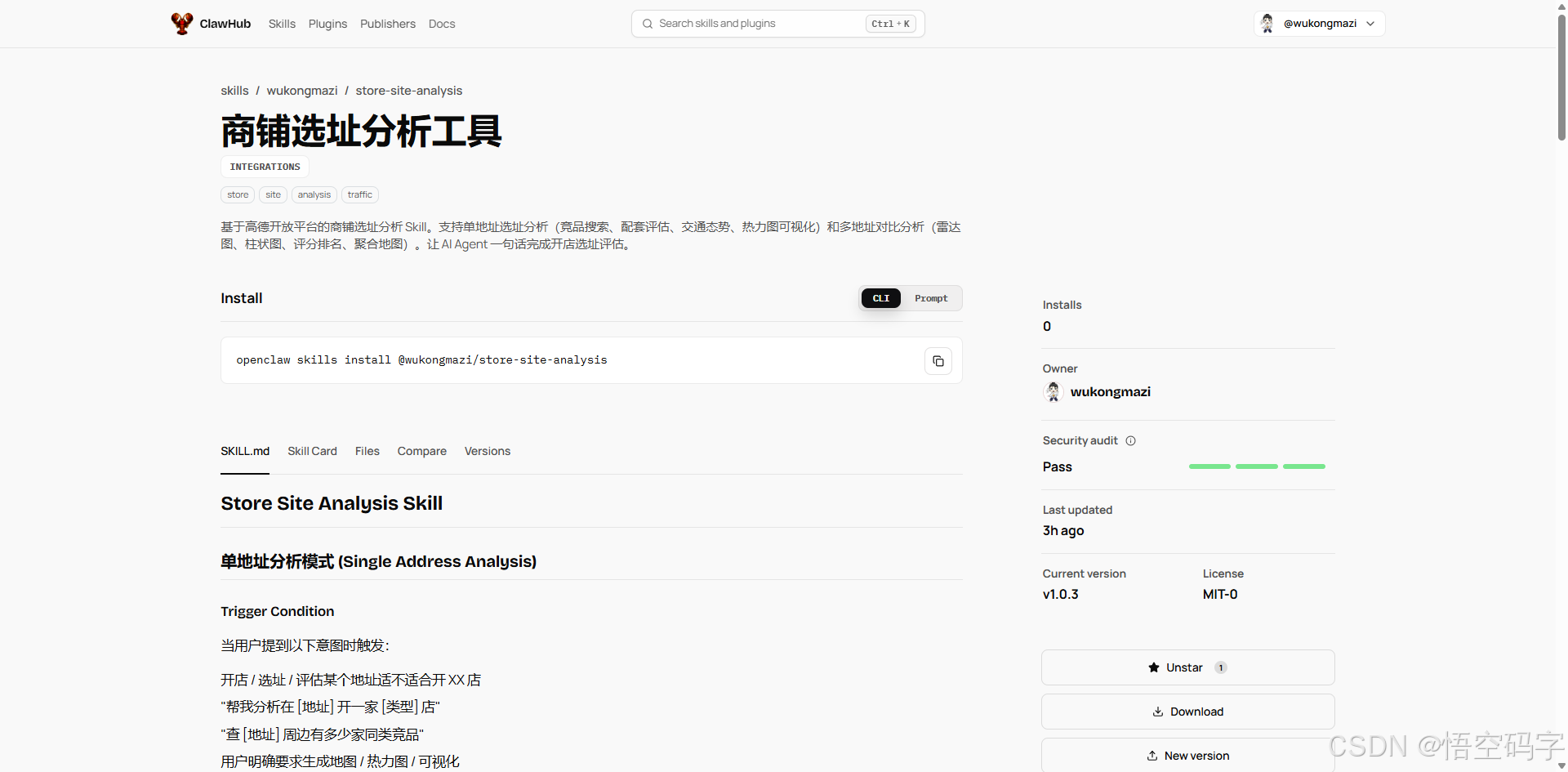Click the user avatar in header
Screen dimensions: 1568x772
click(x=1267, y=24)
